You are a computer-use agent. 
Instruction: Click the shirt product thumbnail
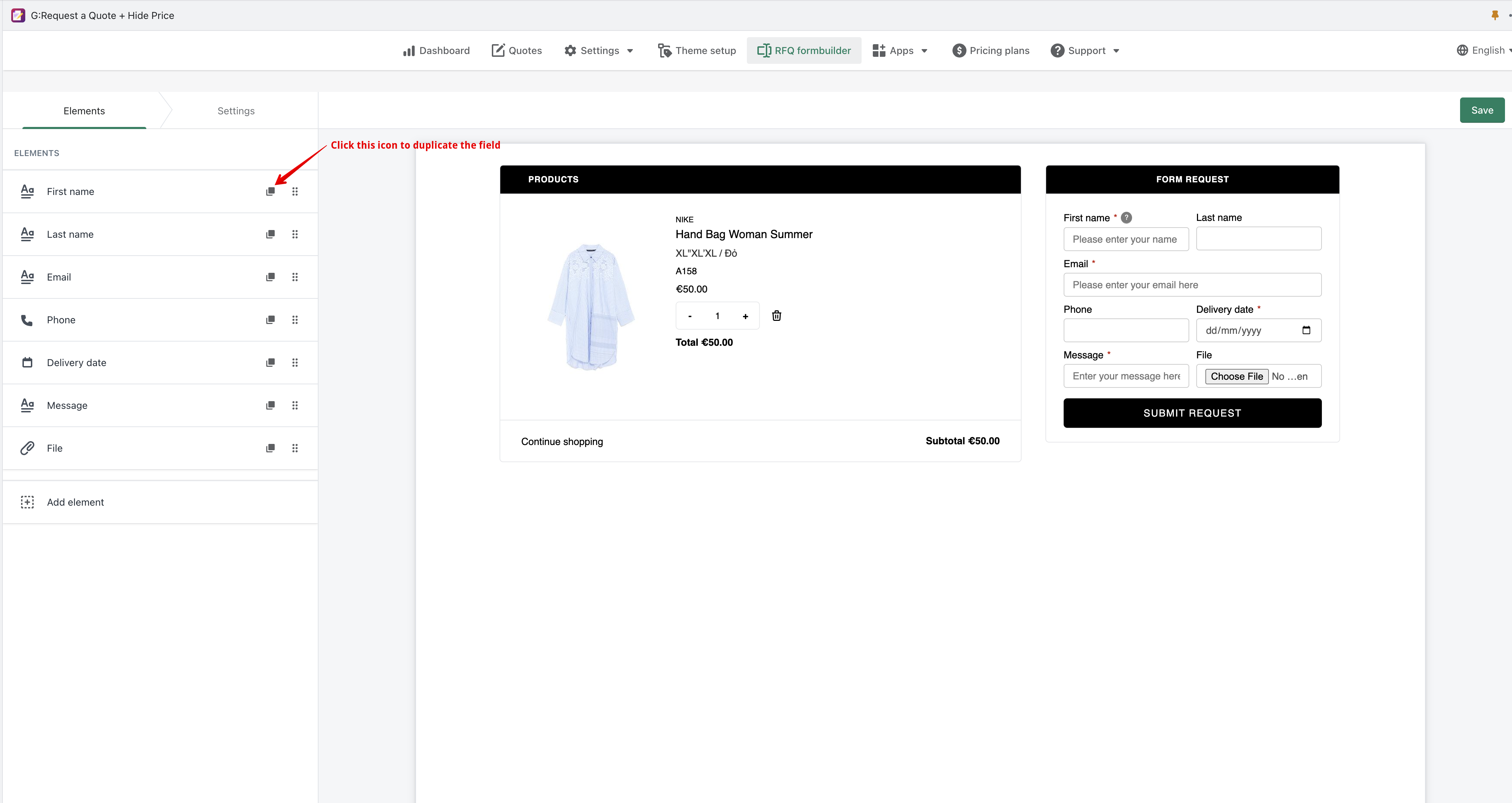[591, 307]
